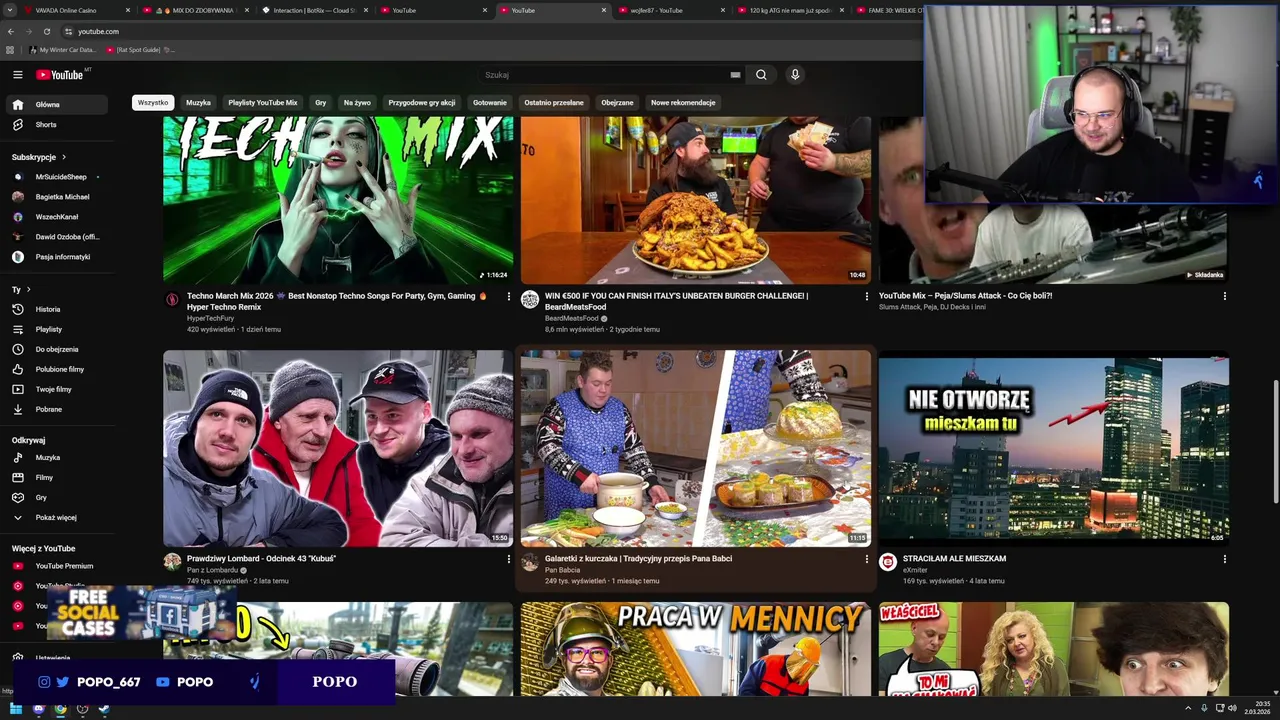Play the Prawdziwy Lombard thumbnail
Image resolution: width=1280 pixels, height=720 pixels.
[338, 448]
